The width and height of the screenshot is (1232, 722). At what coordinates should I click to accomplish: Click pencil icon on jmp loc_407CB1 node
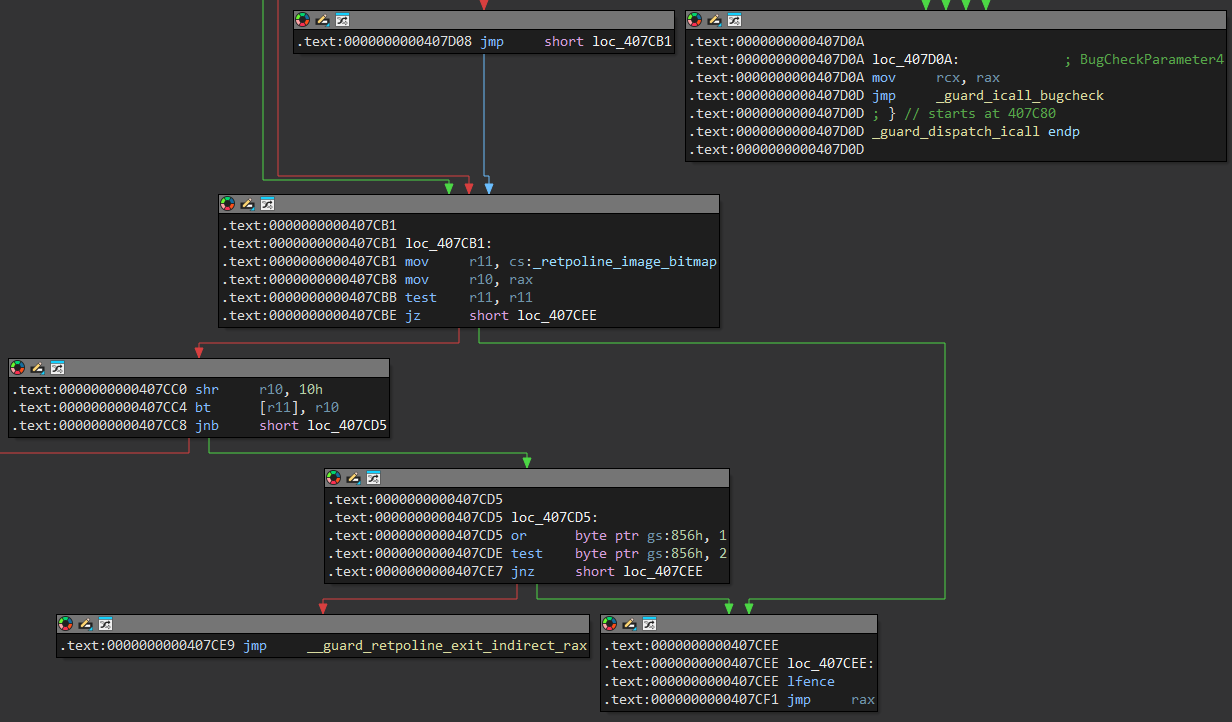[322, 20]
